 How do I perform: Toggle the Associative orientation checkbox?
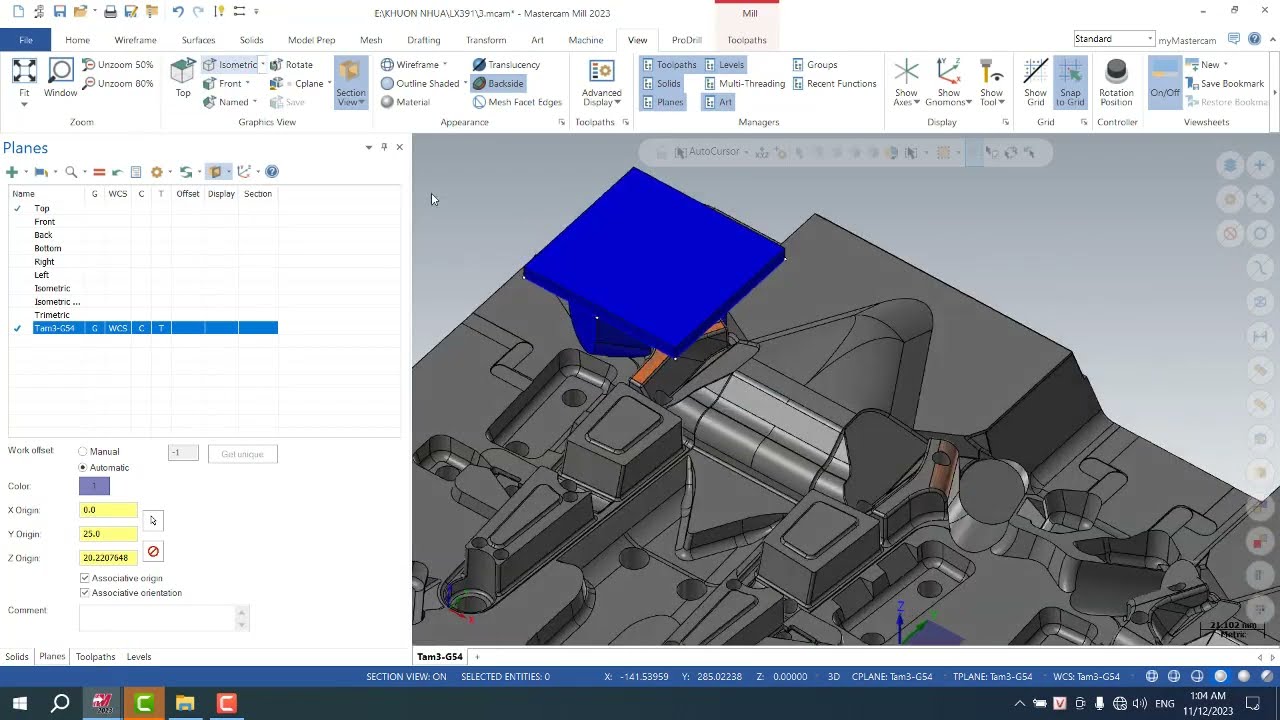85,593
